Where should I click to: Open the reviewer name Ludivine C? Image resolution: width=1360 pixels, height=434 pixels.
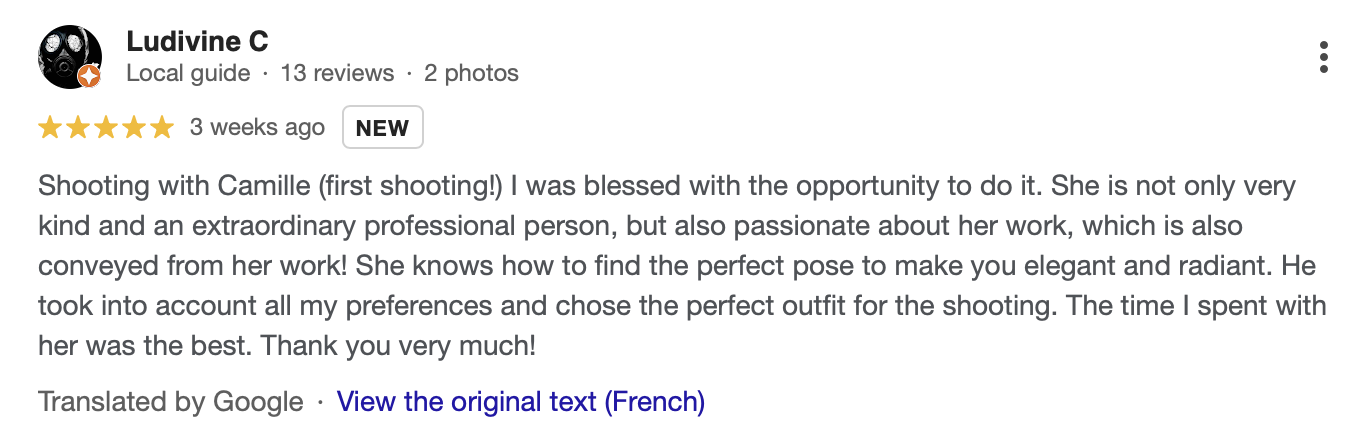pyautogui.click(x=197, y=42)
